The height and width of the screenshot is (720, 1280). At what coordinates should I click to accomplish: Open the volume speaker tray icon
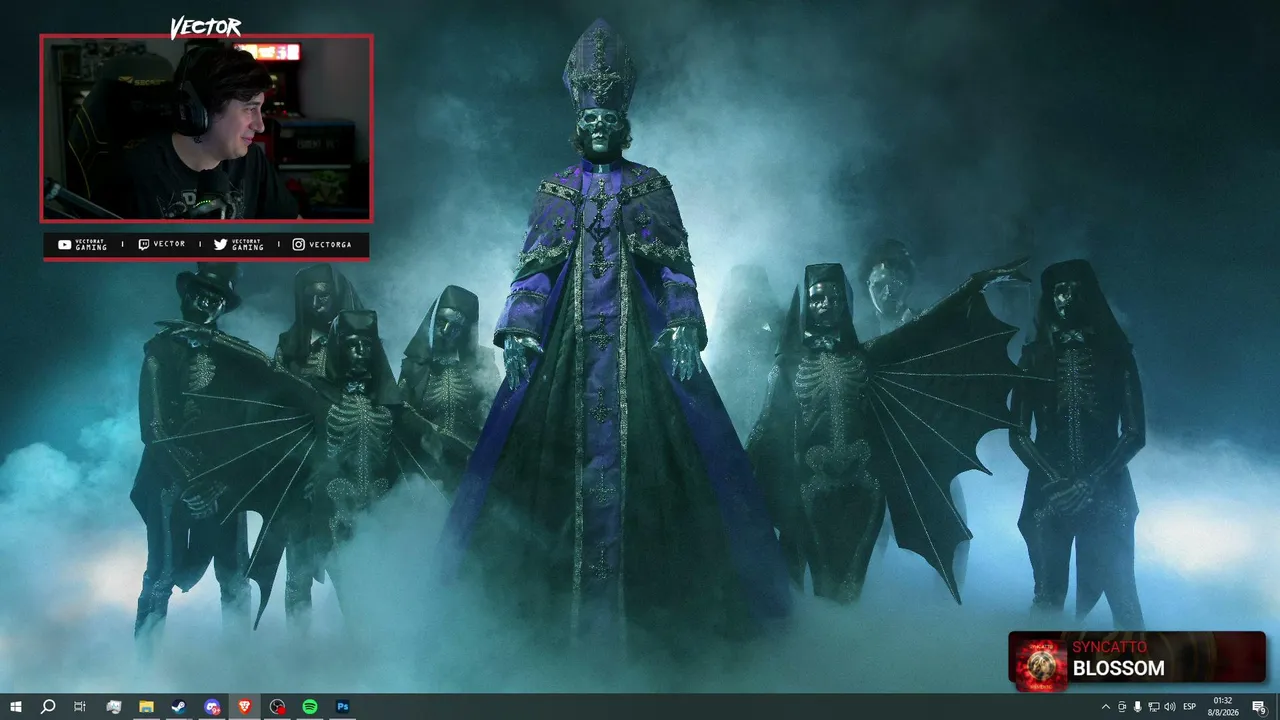(1170, 707)
